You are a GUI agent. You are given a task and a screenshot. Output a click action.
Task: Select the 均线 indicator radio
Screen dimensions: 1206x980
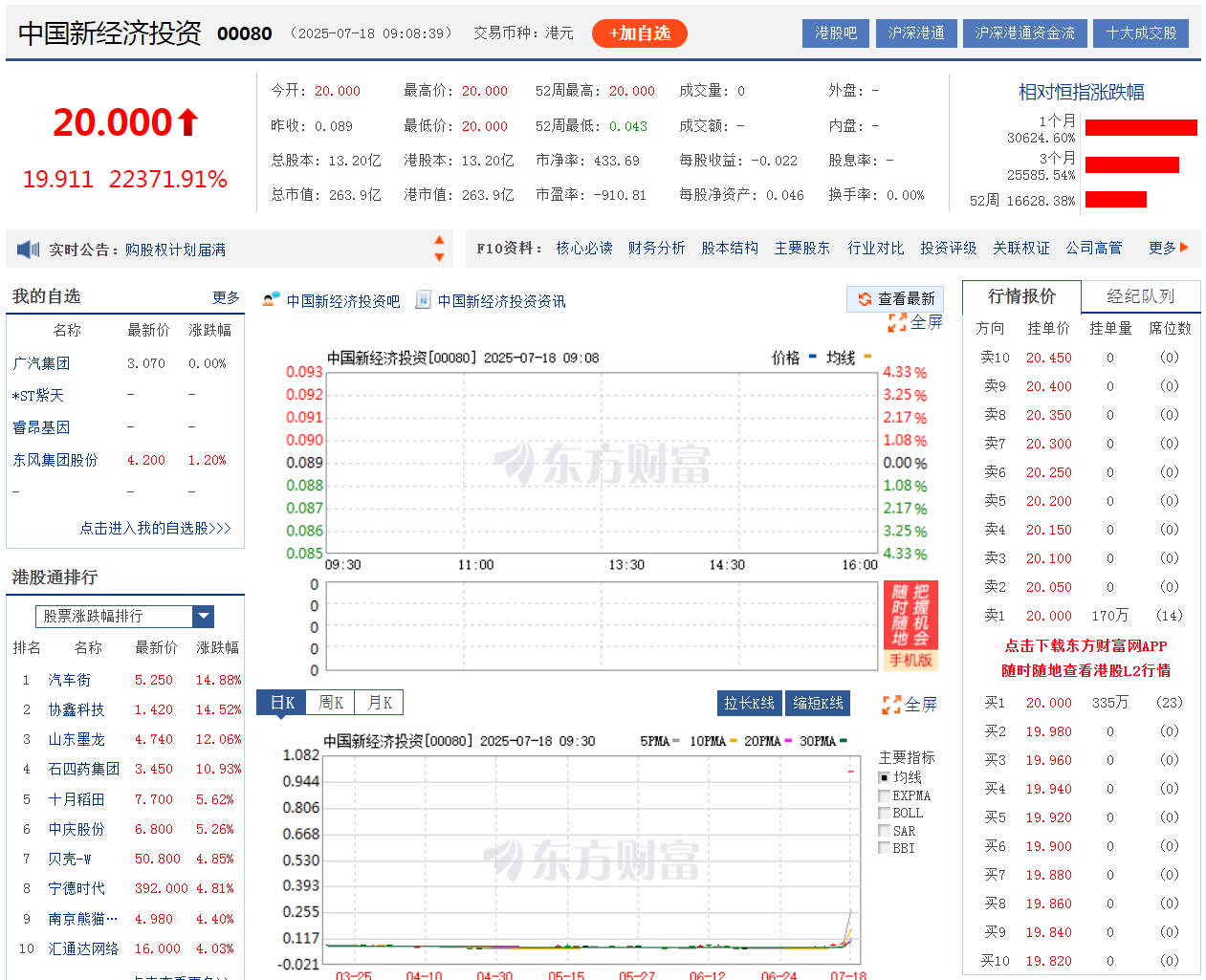point(884,777)
